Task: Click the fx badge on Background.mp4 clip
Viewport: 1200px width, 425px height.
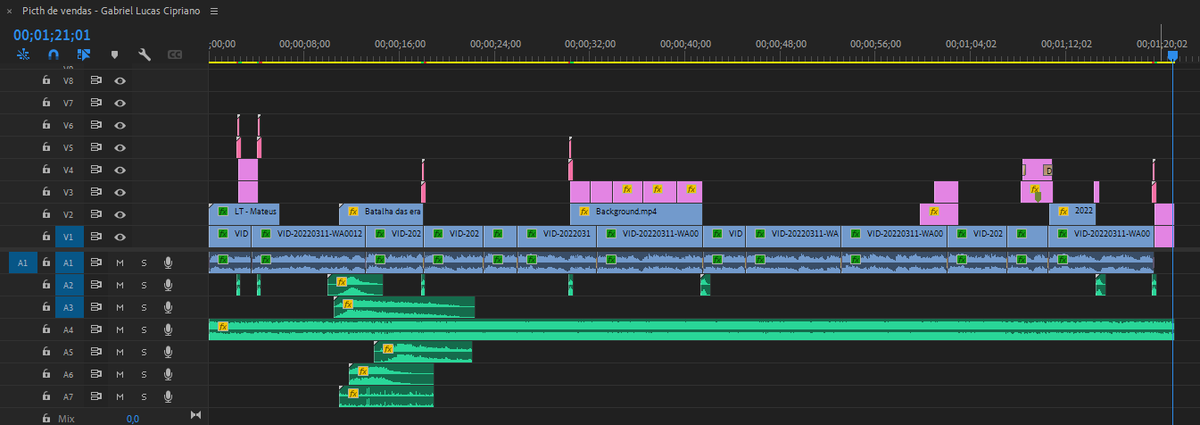Action: point(585,213)
